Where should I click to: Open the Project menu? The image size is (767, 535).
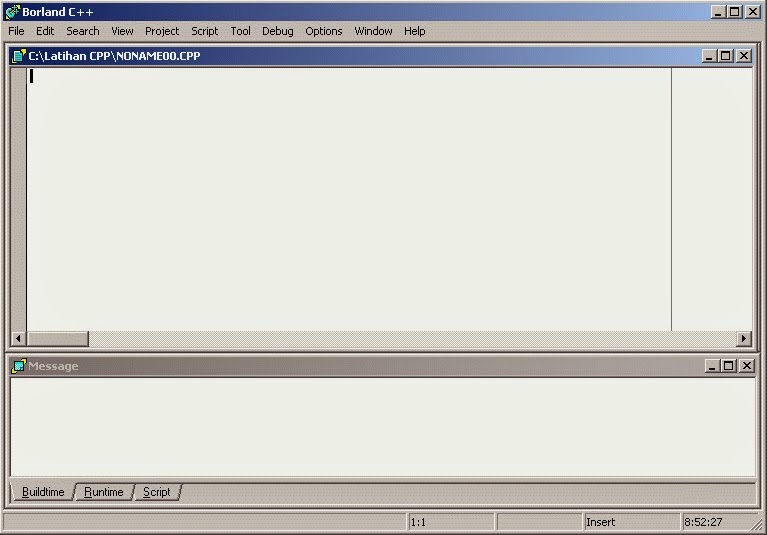coord(162,31)
